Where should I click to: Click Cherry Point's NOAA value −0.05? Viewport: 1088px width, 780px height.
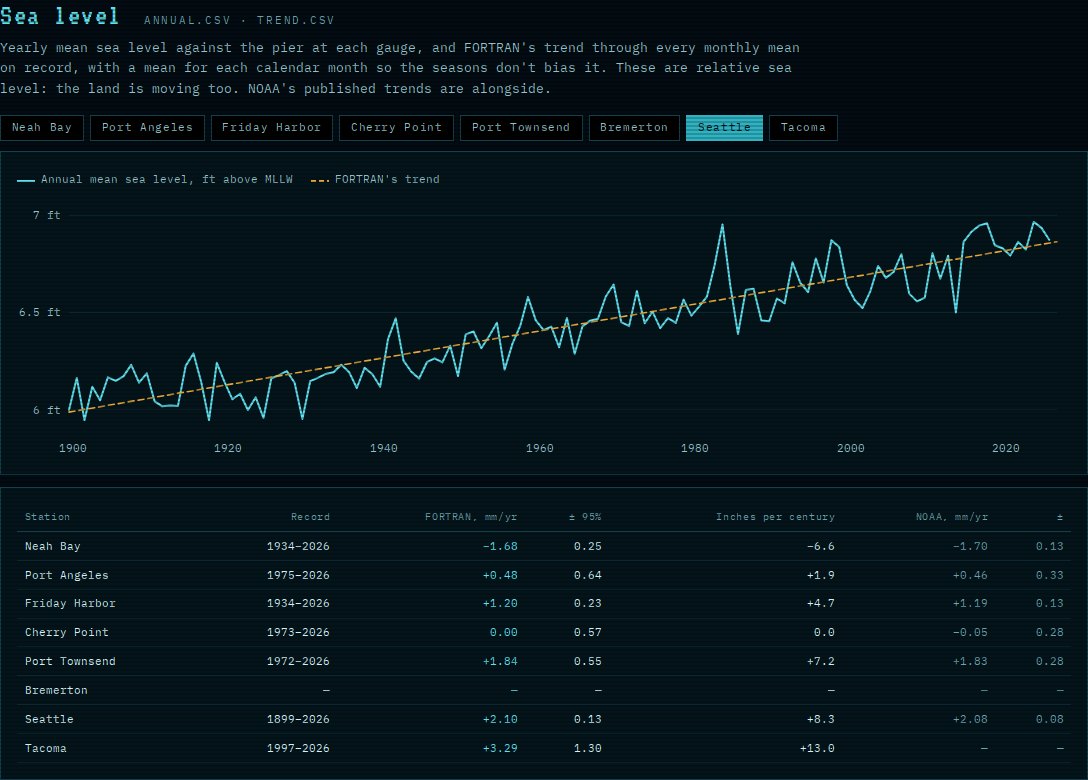tap(970, 633)
